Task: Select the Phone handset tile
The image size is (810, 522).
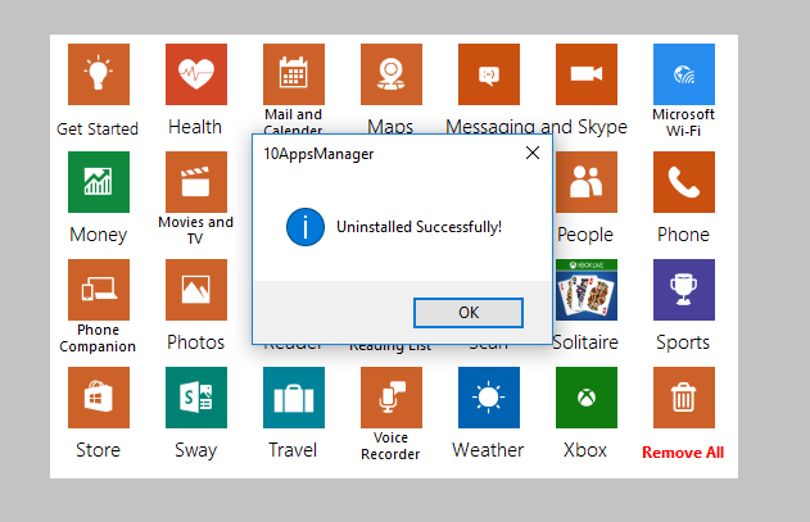Action: point(684,182)
